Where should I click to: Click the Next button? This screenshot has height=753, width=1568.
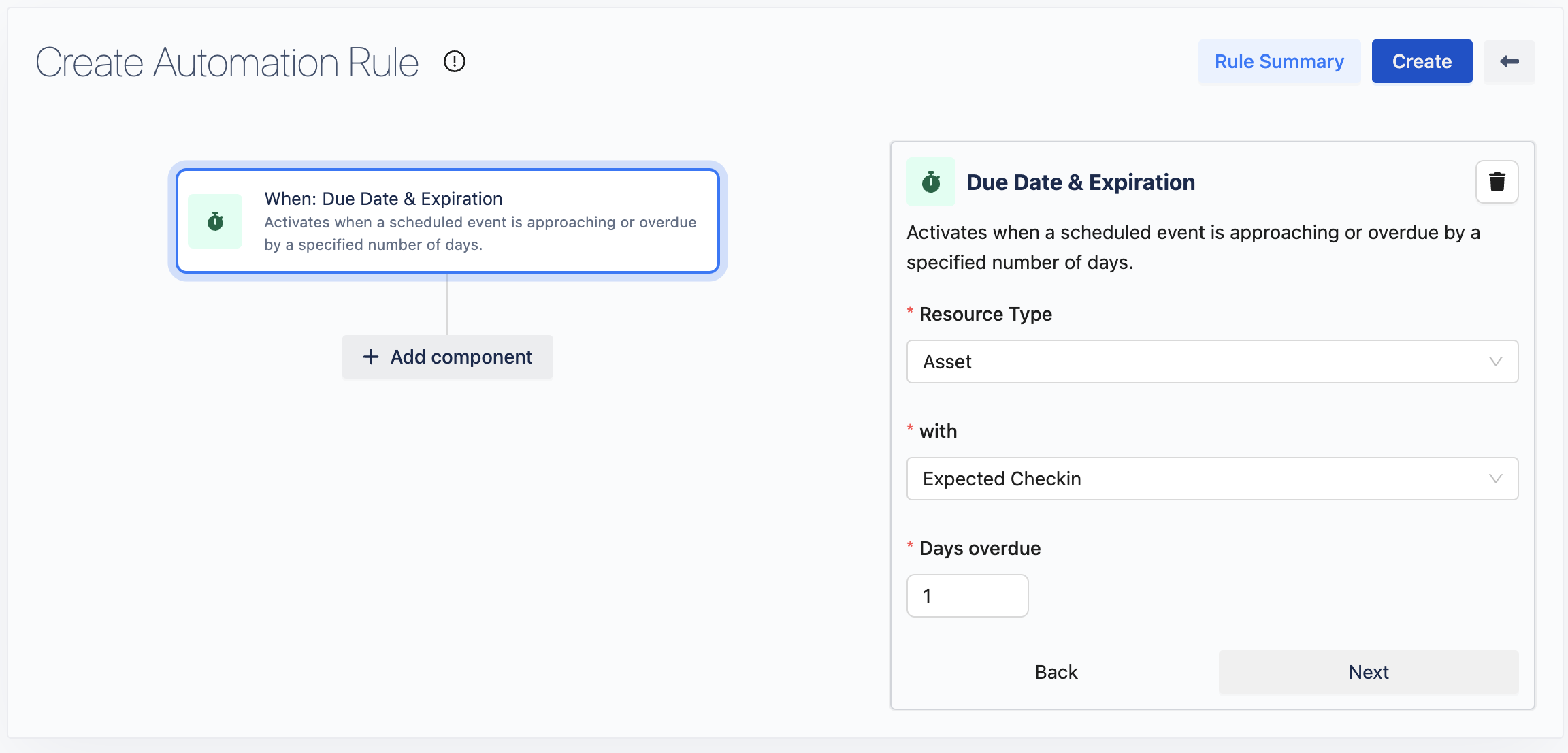[x=1368, y=672]
